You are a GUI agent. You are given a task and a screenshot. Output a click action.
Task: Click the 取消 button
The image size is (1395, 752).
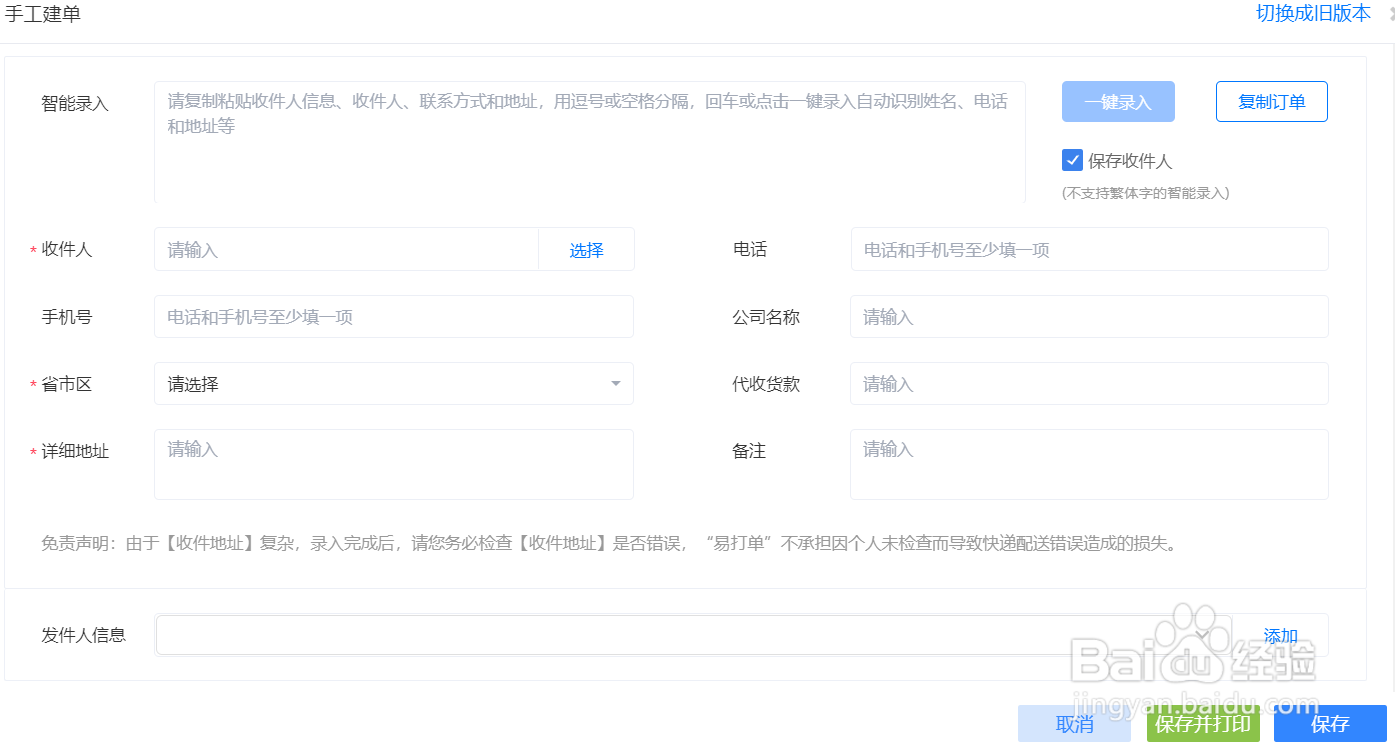click(1074, 723)
